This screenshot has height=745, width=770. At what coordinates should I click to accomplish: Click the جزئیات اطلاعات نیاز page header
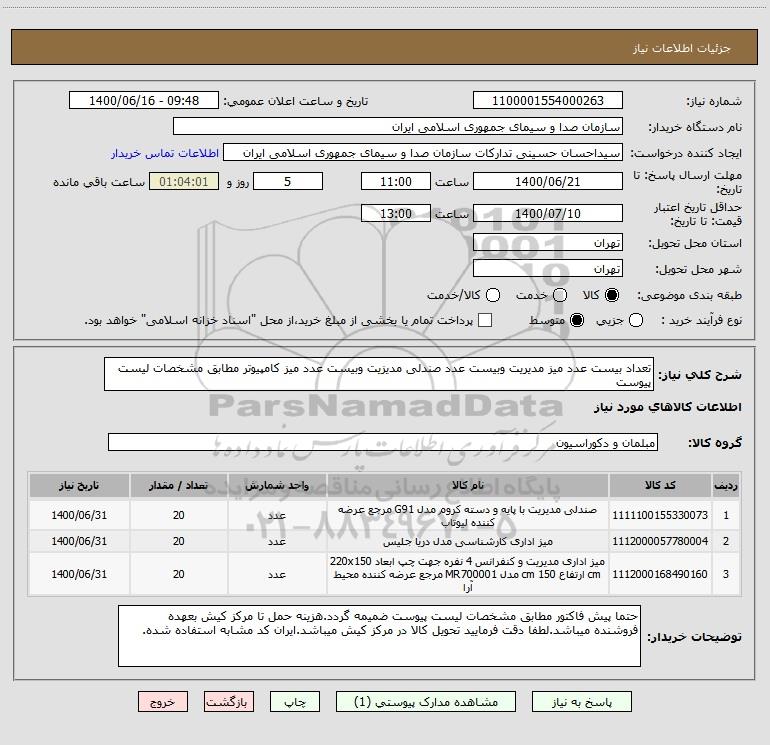[681, 48]
